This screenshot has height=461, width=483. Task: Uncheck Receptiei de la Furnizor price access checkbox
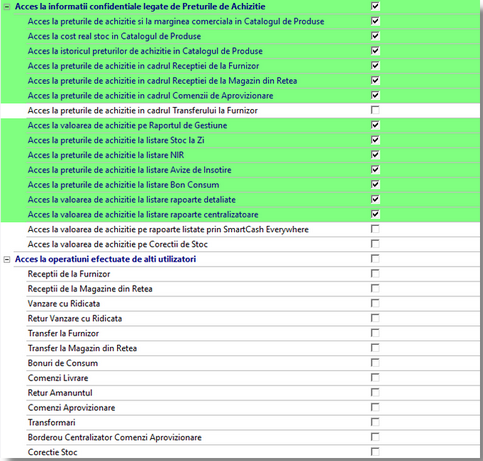click(x=375, y=66)
